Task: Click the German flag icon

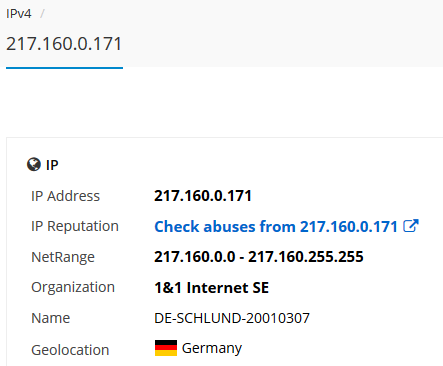Action: [166, 348]
